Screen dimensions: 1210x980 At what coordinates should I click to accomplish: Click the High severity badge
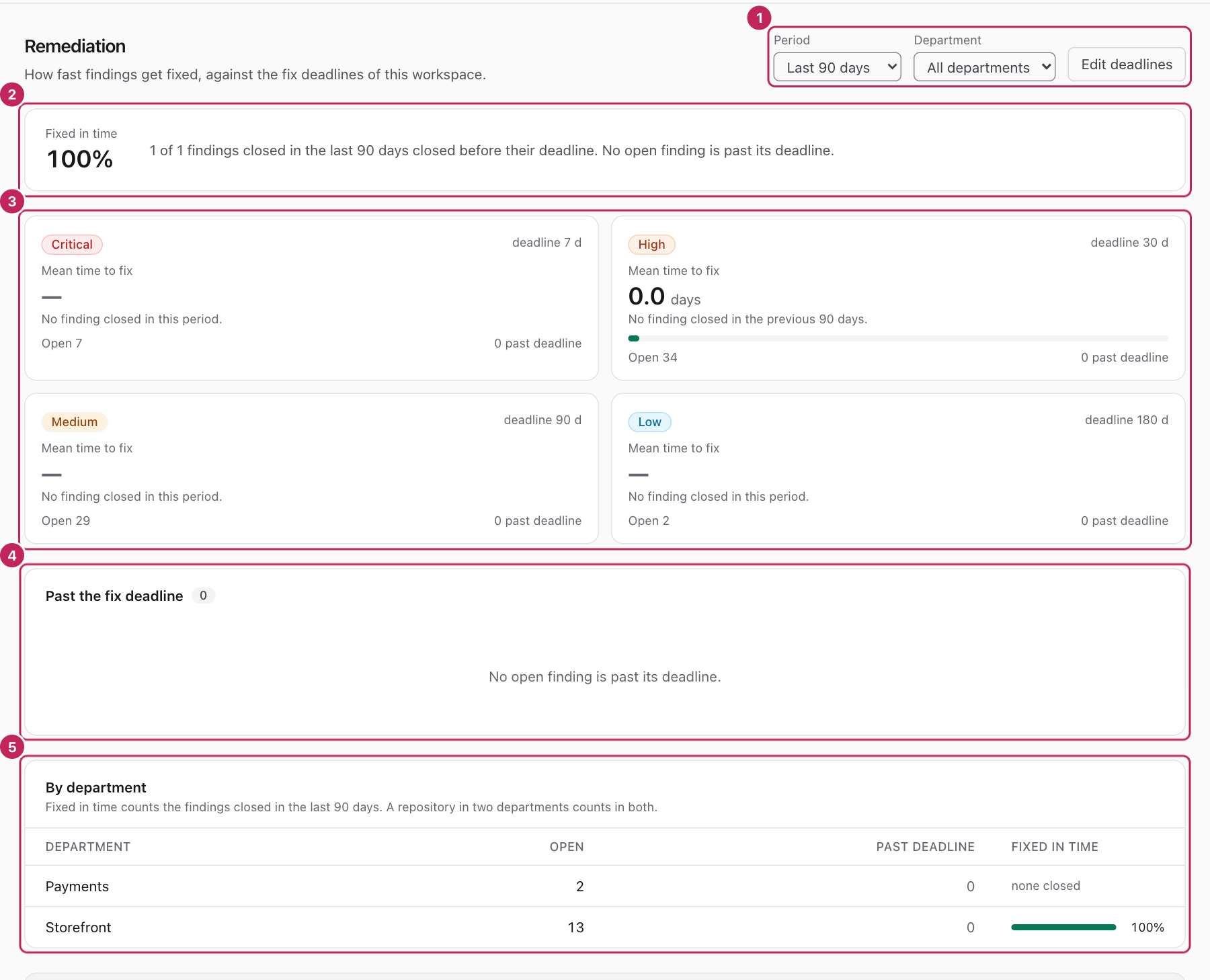[x=651, y=245]
